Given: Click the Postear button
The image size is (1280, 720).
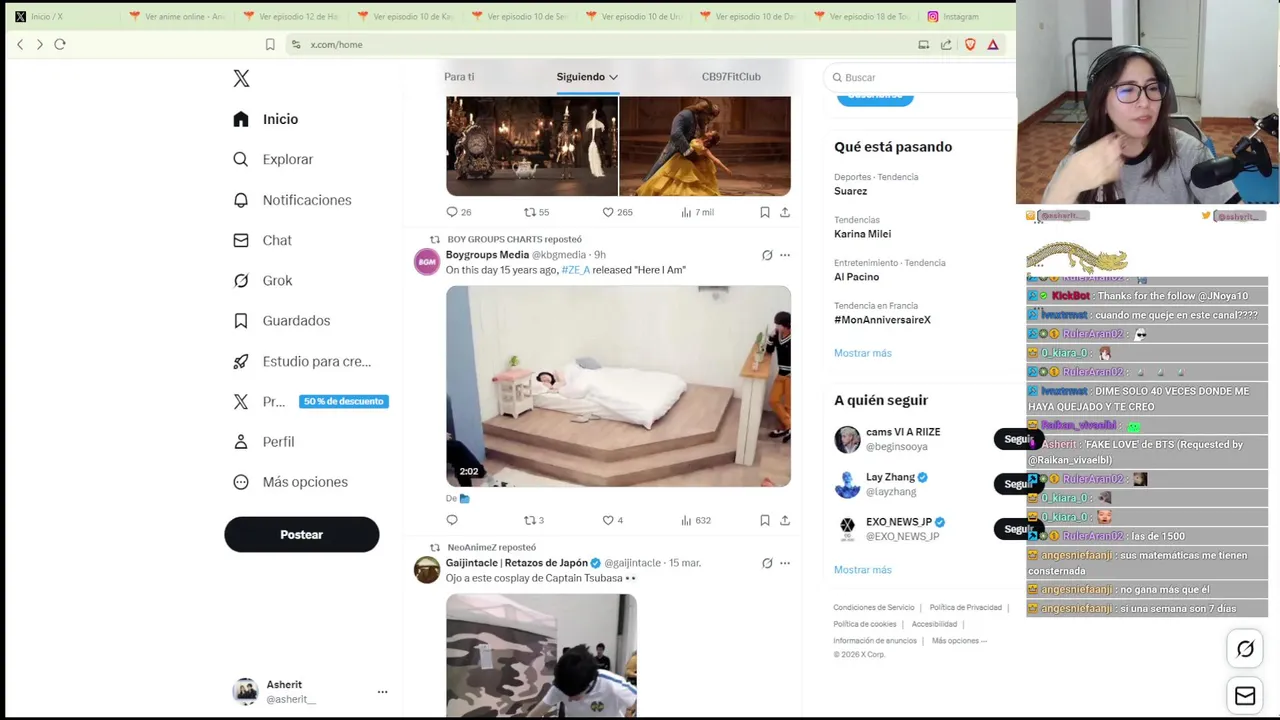Looking at the screenshot, I should tap(302, 535).
